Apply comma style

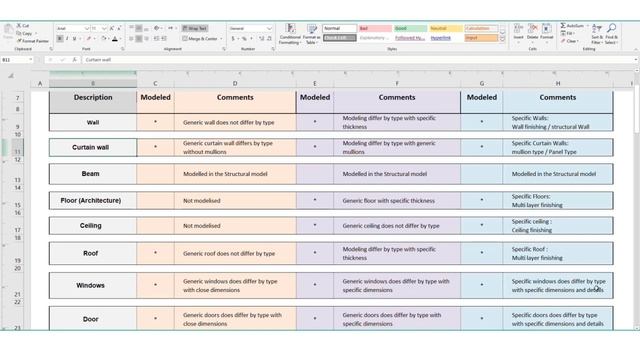click(251, 39)
